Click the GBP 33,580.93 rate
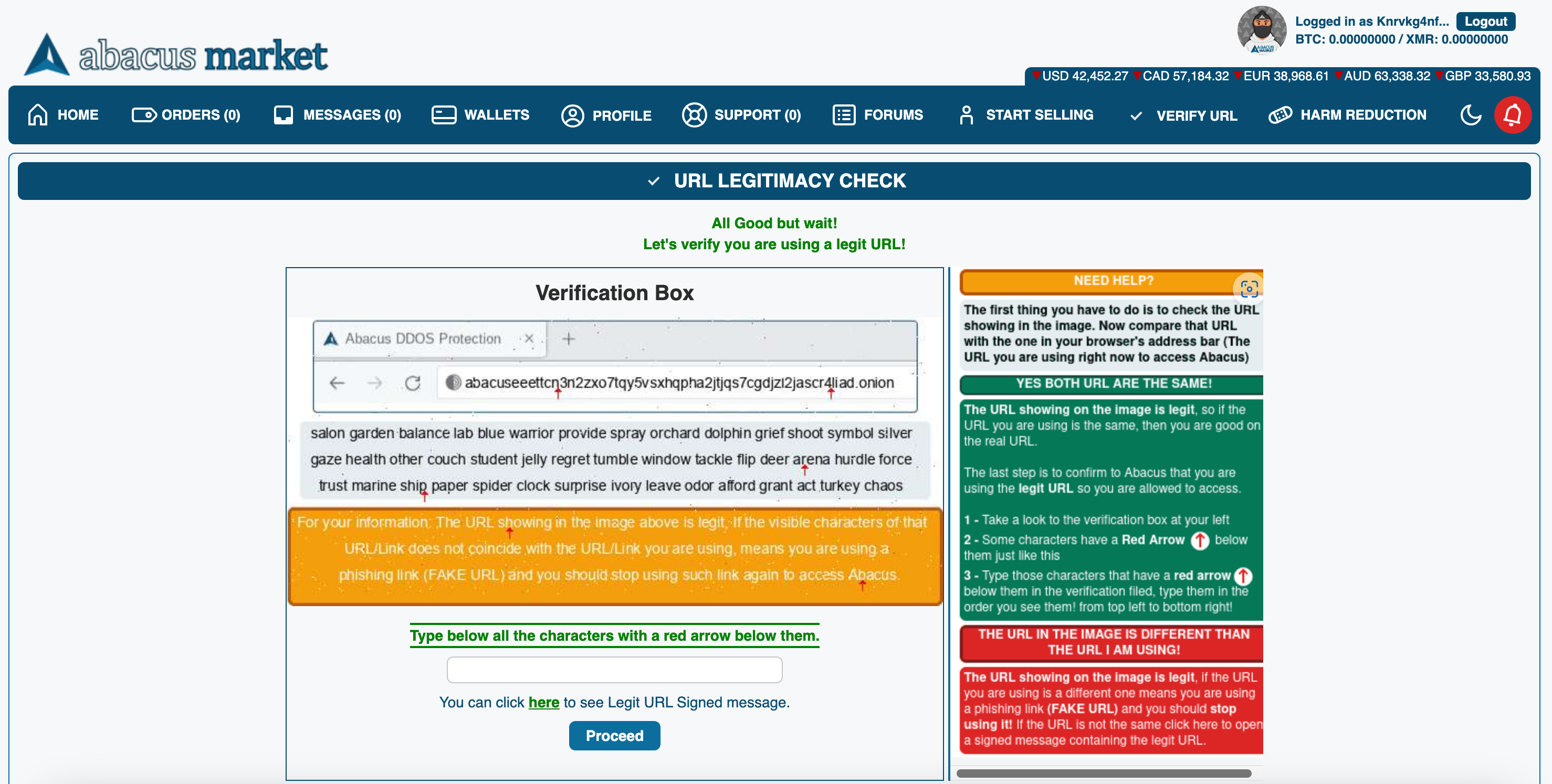1552x784 pixels. tap(1483, 76)
